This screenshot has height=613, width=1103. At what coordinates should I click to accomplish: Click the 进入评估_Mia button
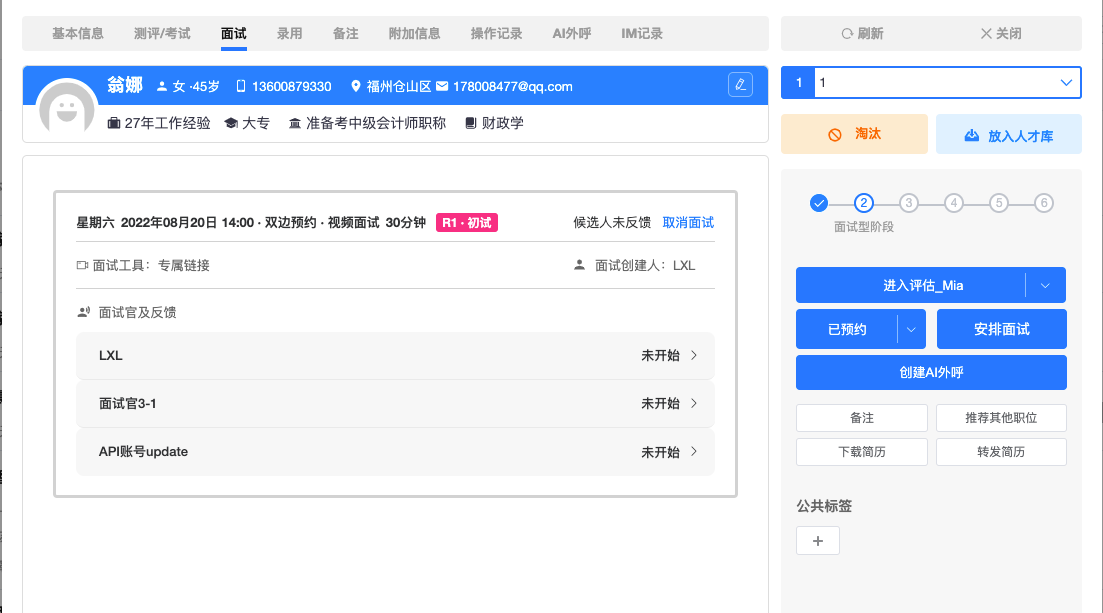pyautogui.click(x=910, y=285)
